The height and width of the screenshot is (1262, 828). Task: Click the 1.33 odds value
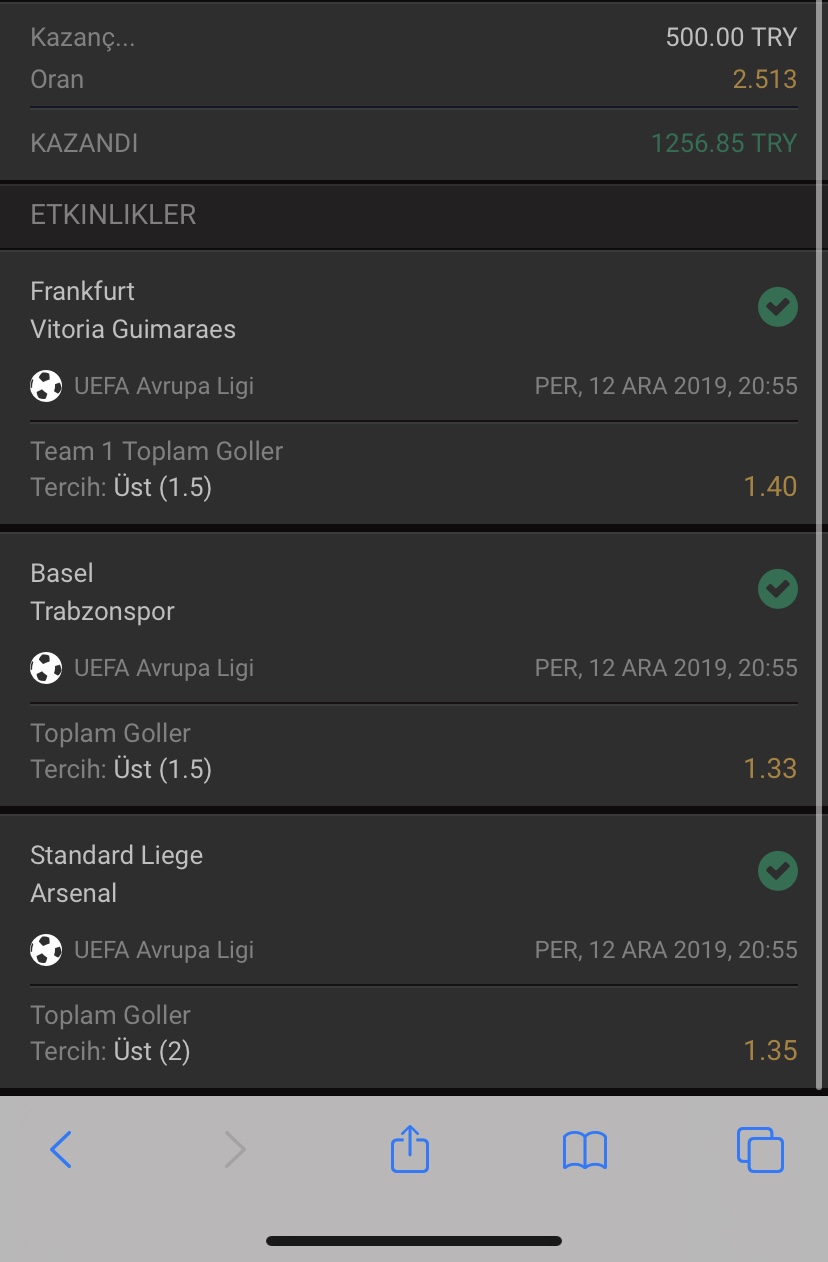[x=770, y=769]
